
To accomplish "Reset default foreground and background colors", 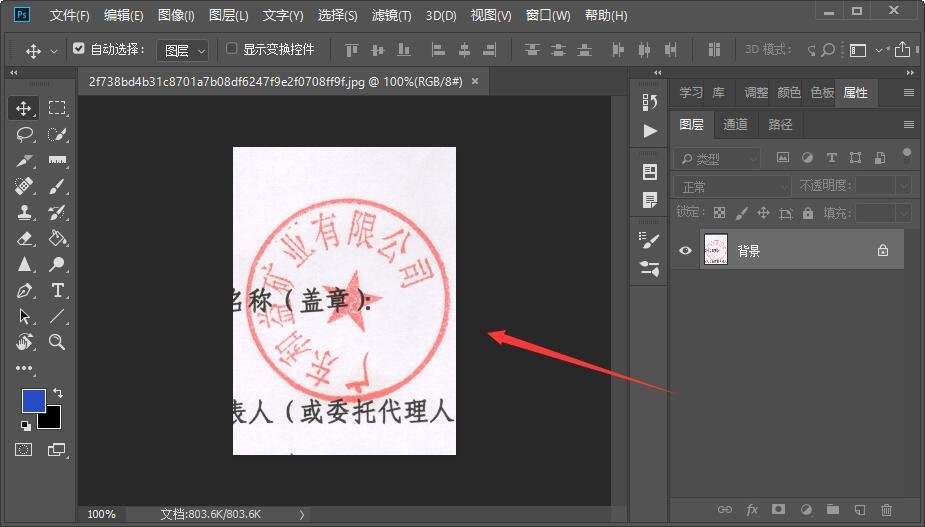I will [25, 425].
